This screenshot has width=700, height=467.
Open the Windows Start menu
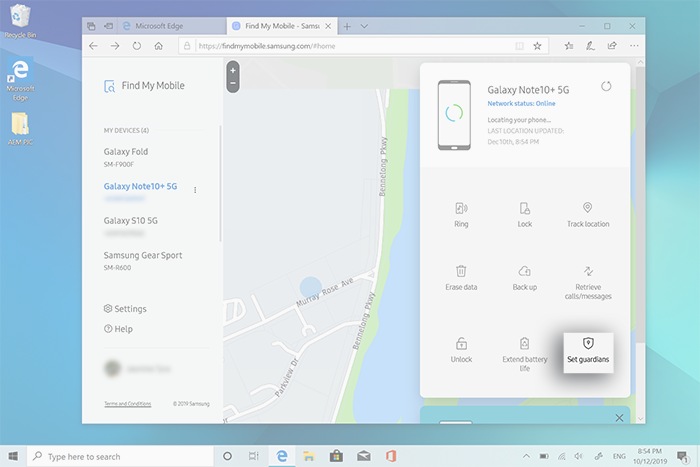13,456
